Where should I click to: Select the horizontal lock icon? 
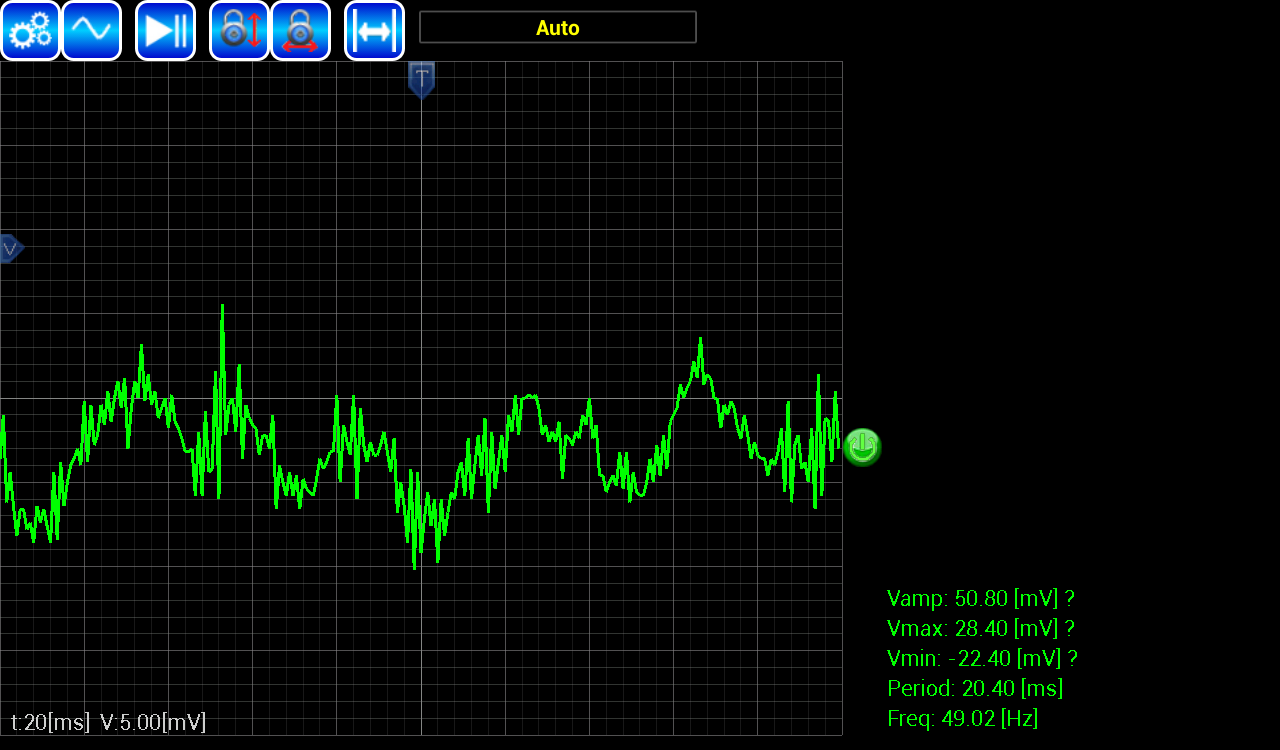[x=301, y=30]
